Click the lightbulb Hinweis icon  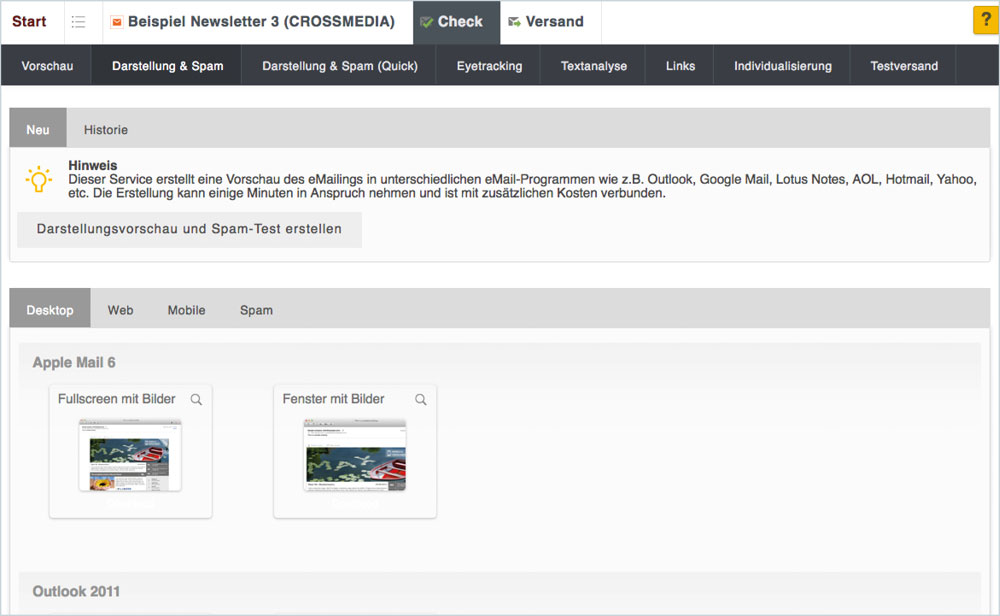[38, 180]
